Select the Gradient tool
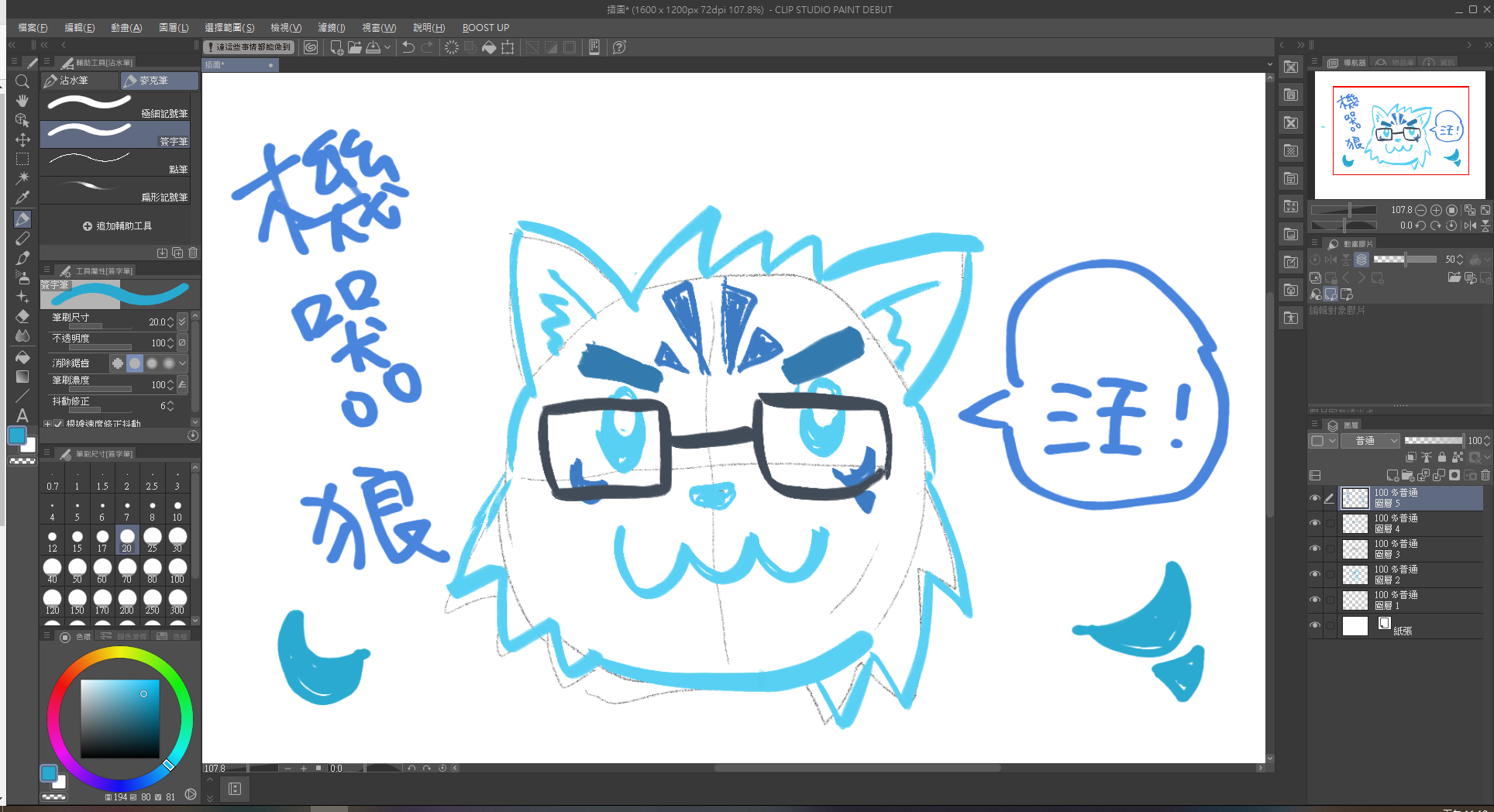Viewport: 1494px width, 812px height. pyautogui.click(x=22, y=377)
